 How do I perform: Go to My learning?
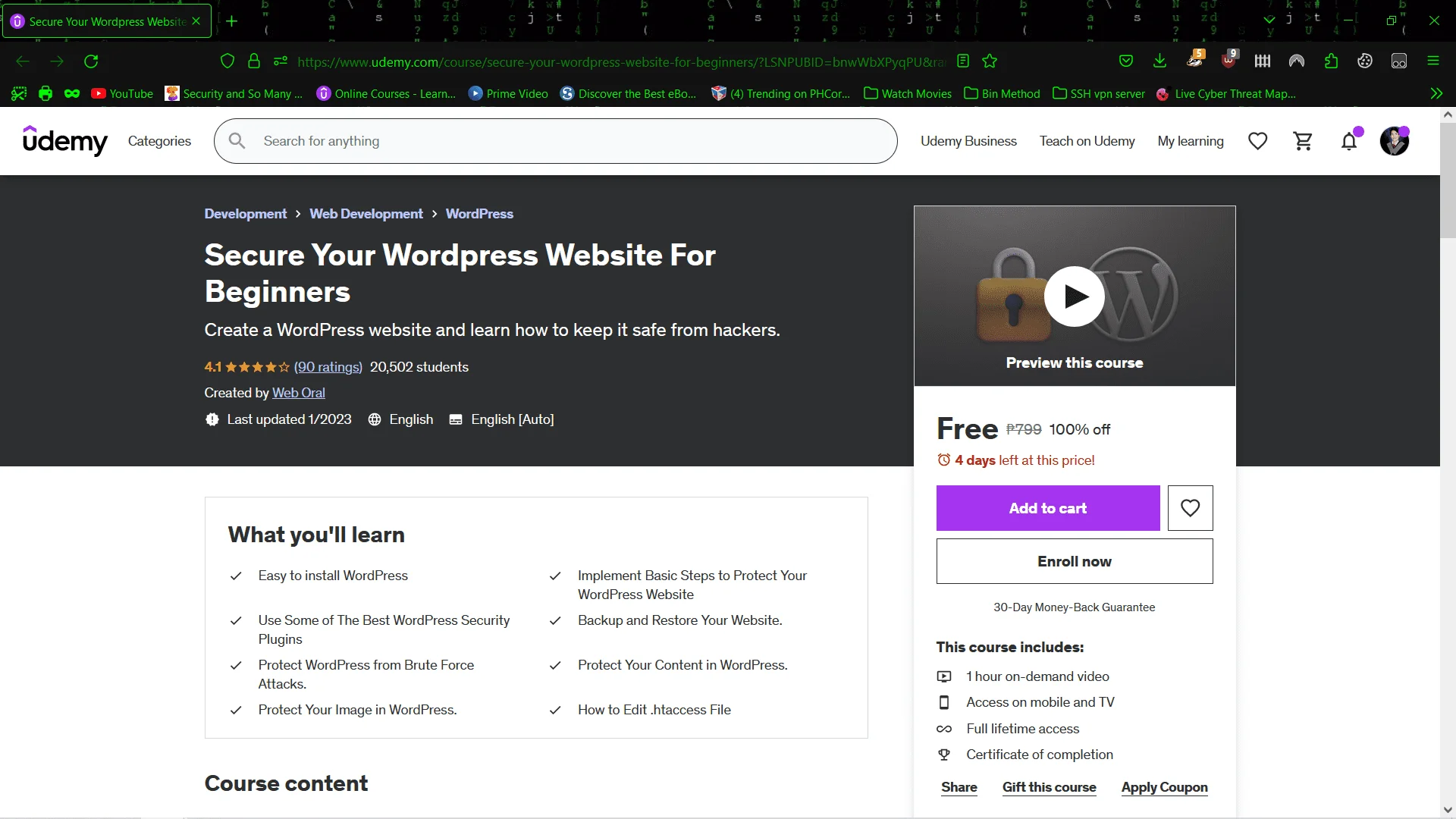1191,141
